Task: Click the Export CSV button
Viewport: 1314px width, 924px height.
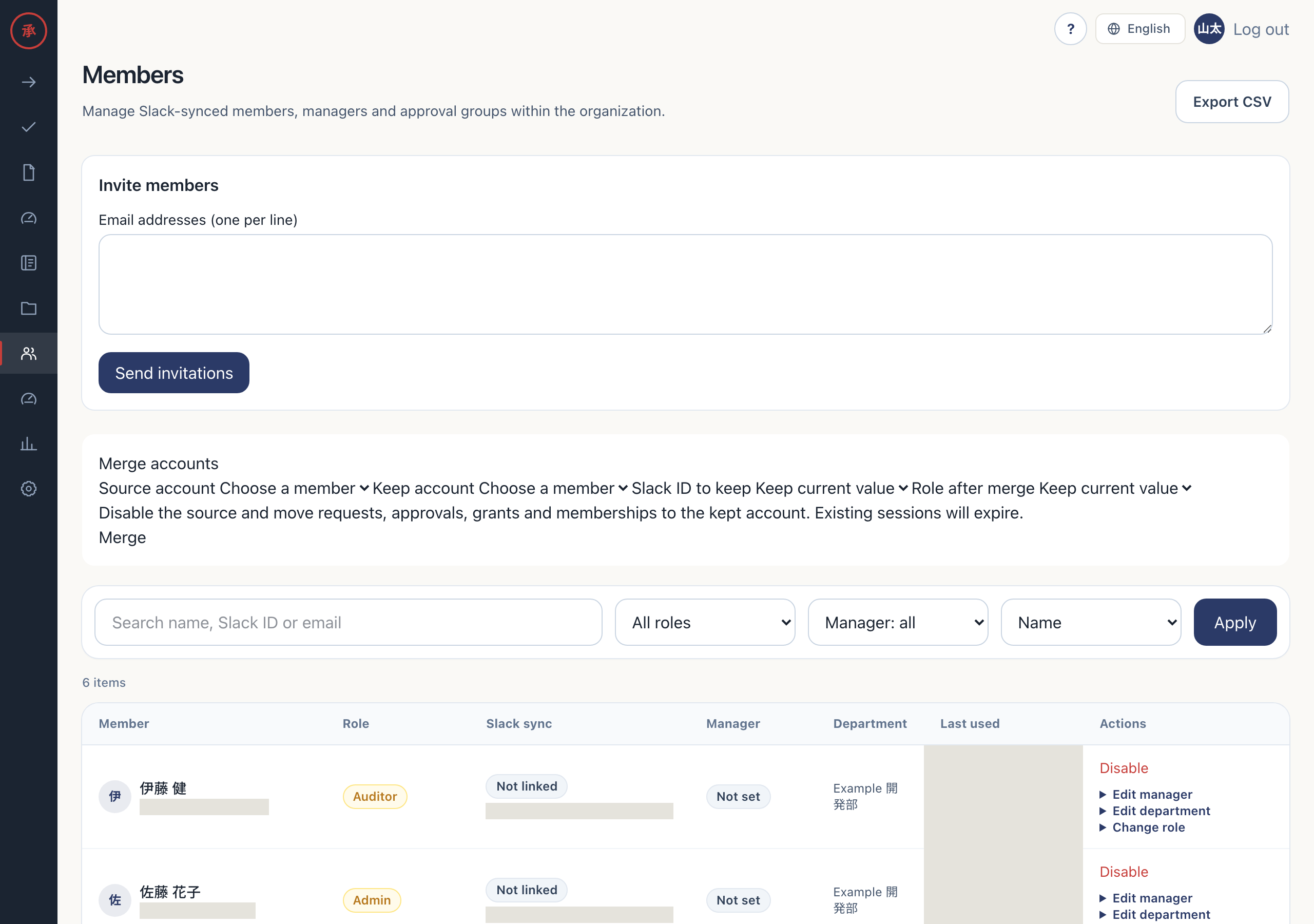Action: pos(1231,102)
